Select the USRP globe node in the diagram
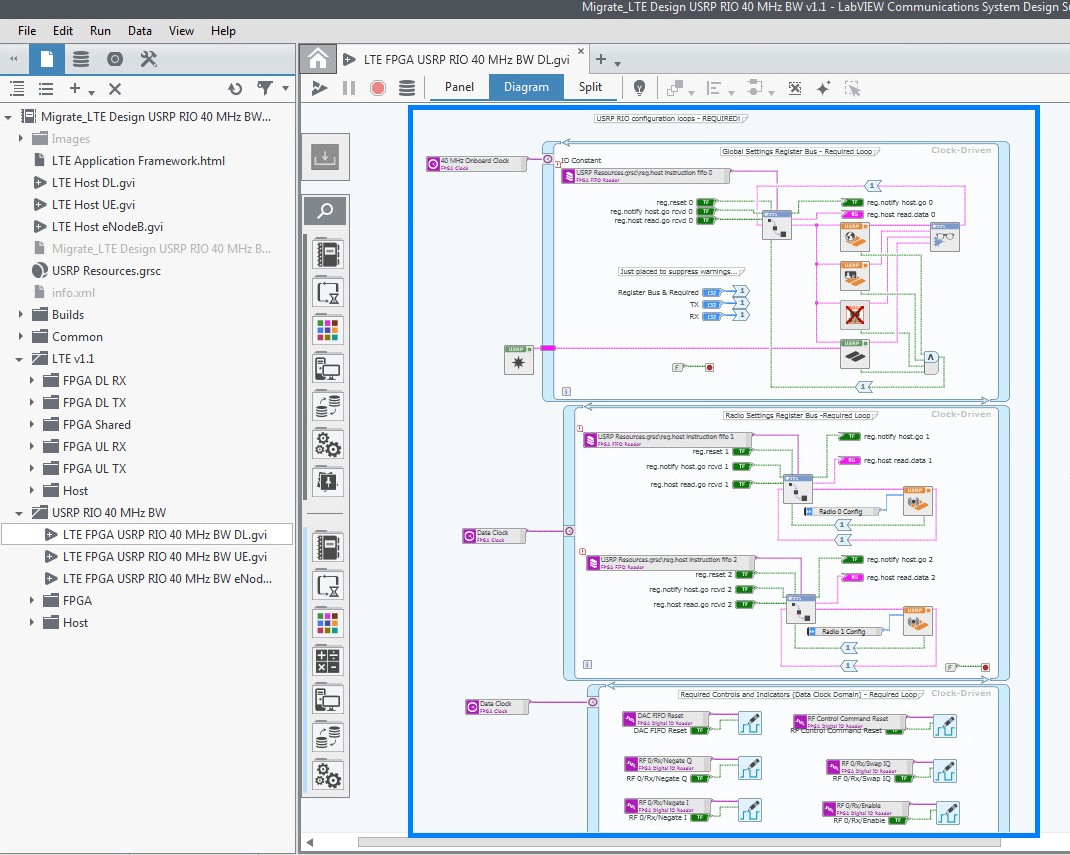 click(x=854, y=237)
